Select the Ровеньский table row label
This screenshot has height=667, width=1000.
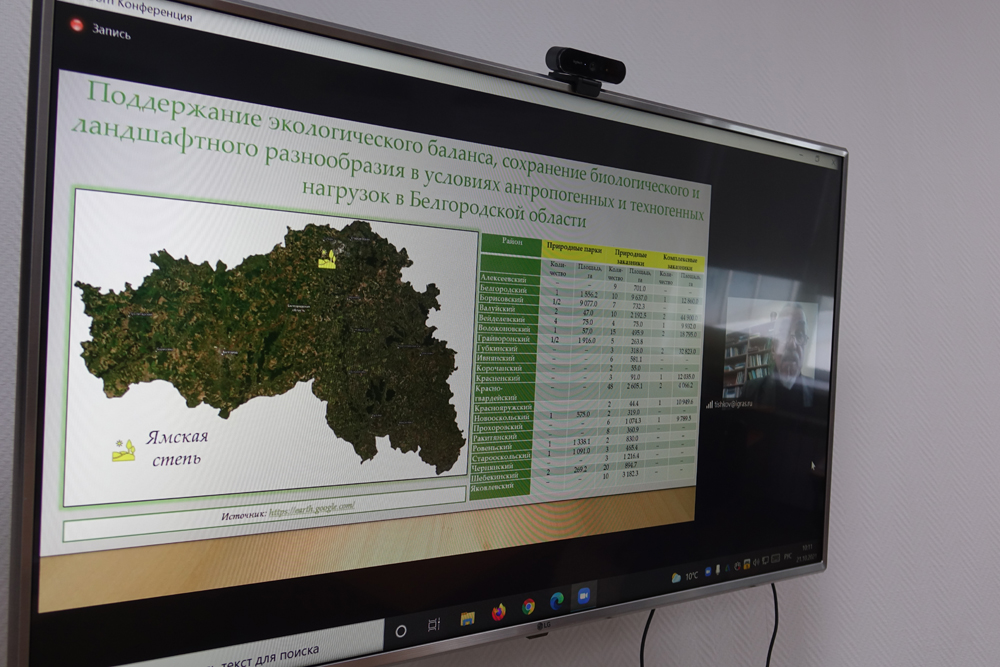(492, 448)
